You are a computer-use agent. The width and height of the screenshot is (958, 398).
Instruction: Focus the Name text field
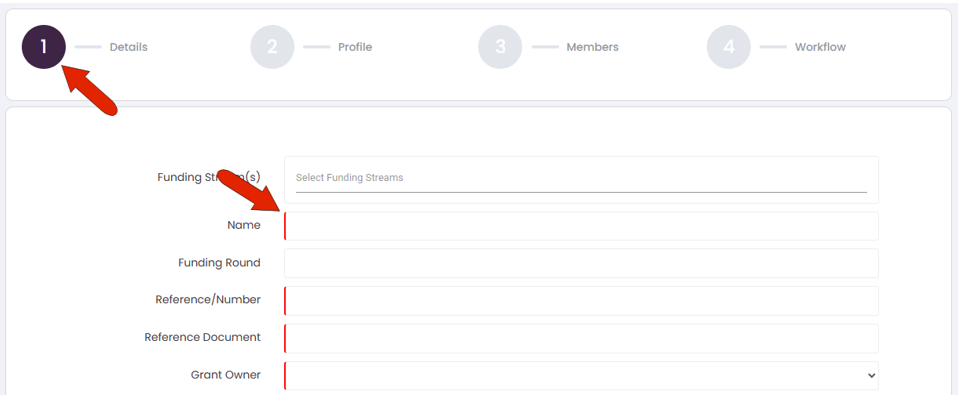tap(581, 226)
